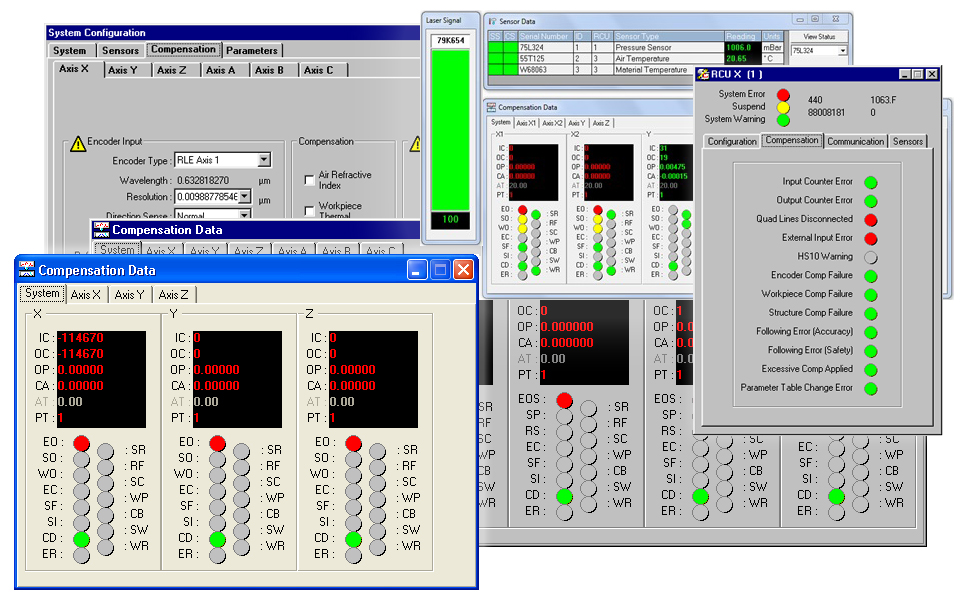Viewport: 960px width, 600px height.
Task: Click the Input Counter Error green indicator
Action: pyautogui.click(x=871, y=182)
